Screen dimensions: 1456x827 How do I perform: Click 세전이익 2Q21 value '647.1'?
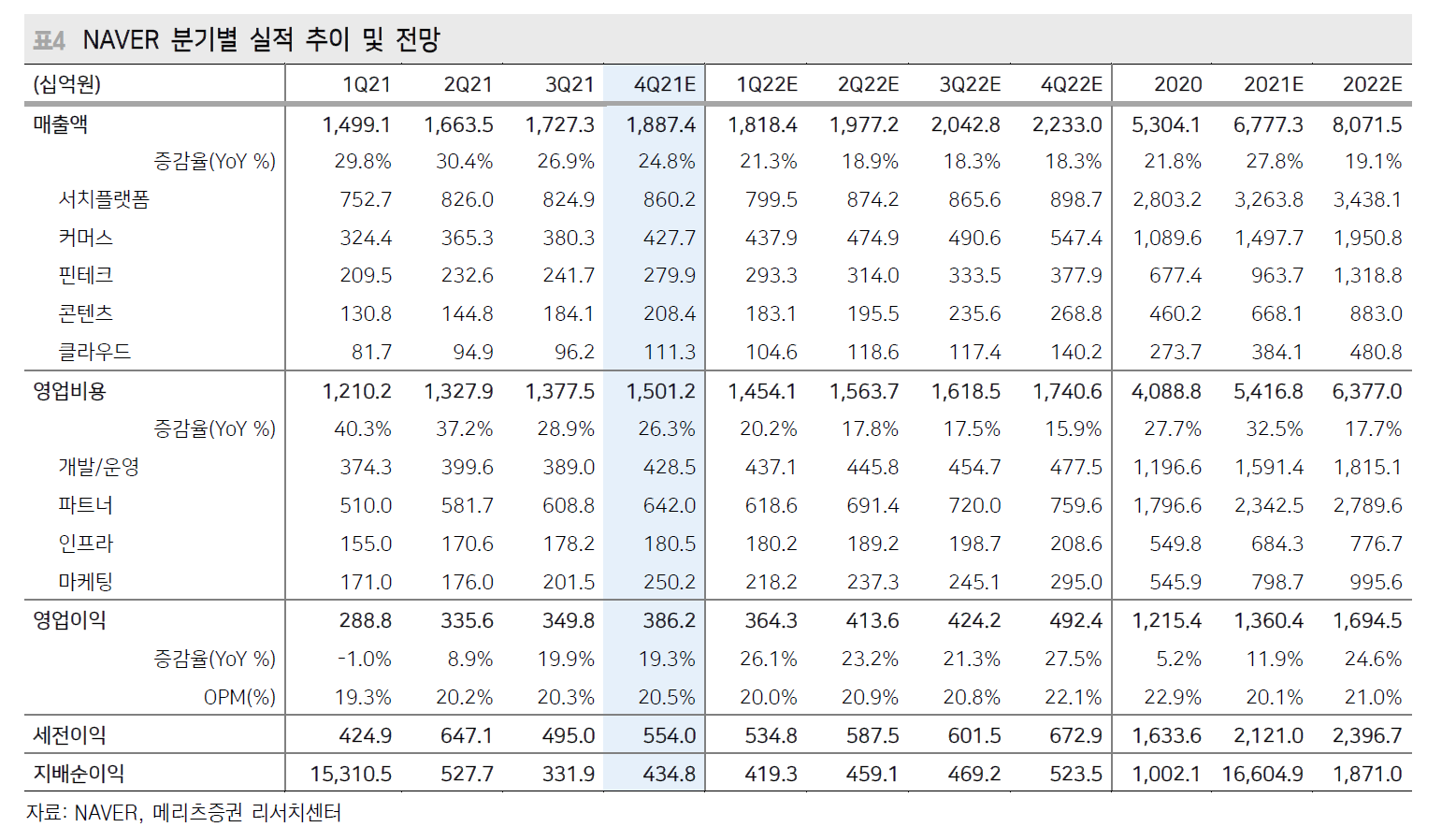(x=467, y=735)
